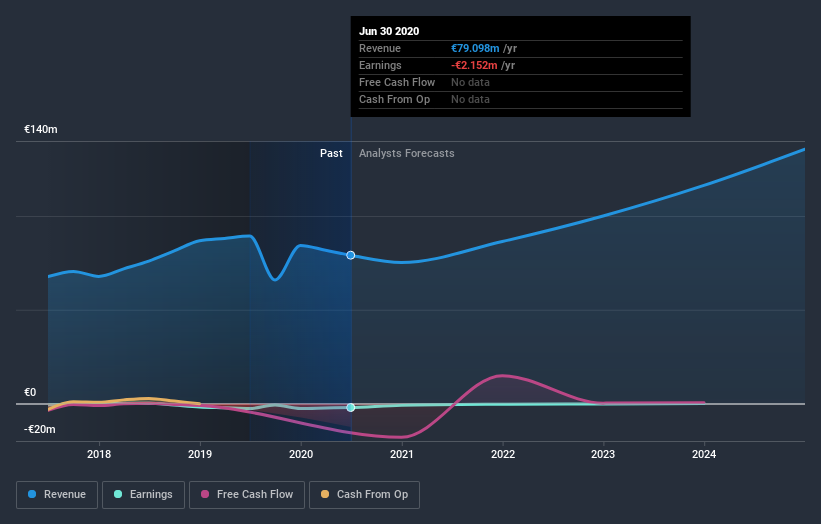Viewport: 821px width, 524px height.
Task: Click the 2018 x-axis label
Action: (x=99, y=454)
